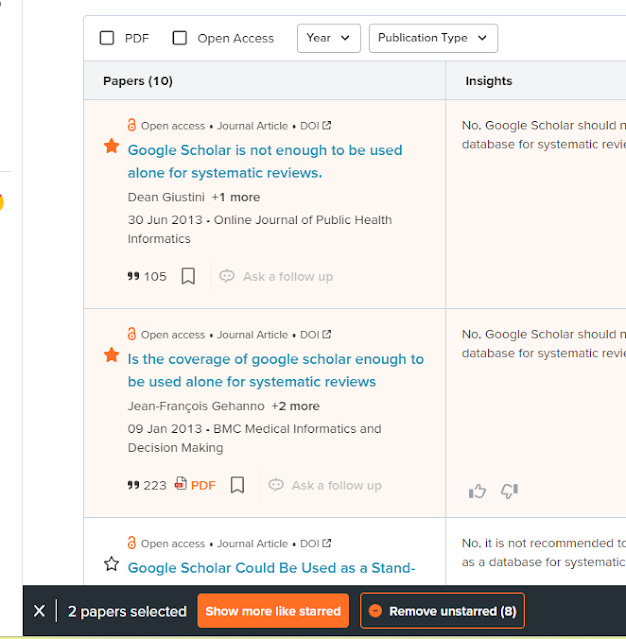Screen dimensions: 626x639
Task: Thumbs up the second paper's insight
Action: coord(477,491)
